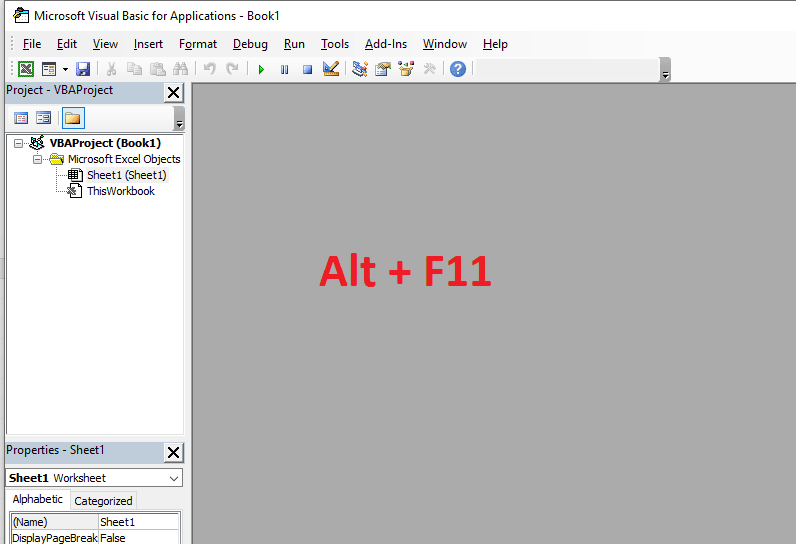Select ThisWorkbook in project tree
Viewport: 796px width, 544px height.
[x=121, y=191]
